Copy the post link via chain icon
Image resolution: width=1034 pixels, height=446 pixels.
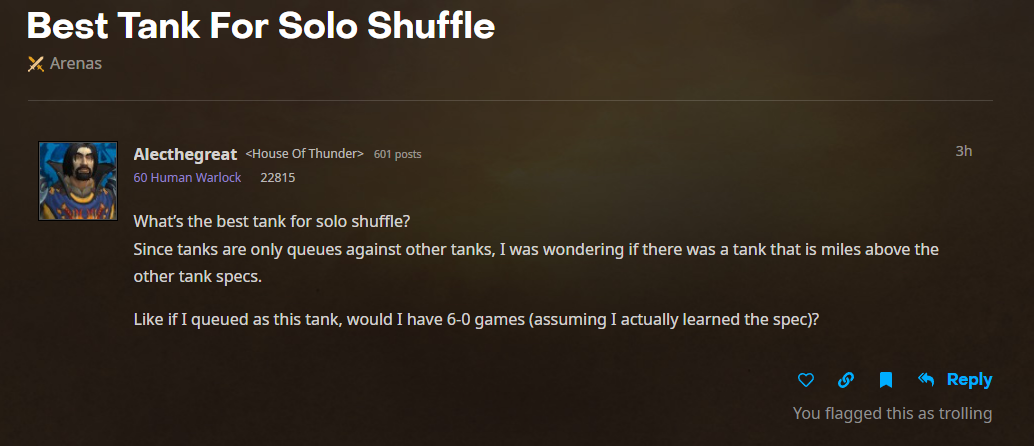tap(845, 380)
